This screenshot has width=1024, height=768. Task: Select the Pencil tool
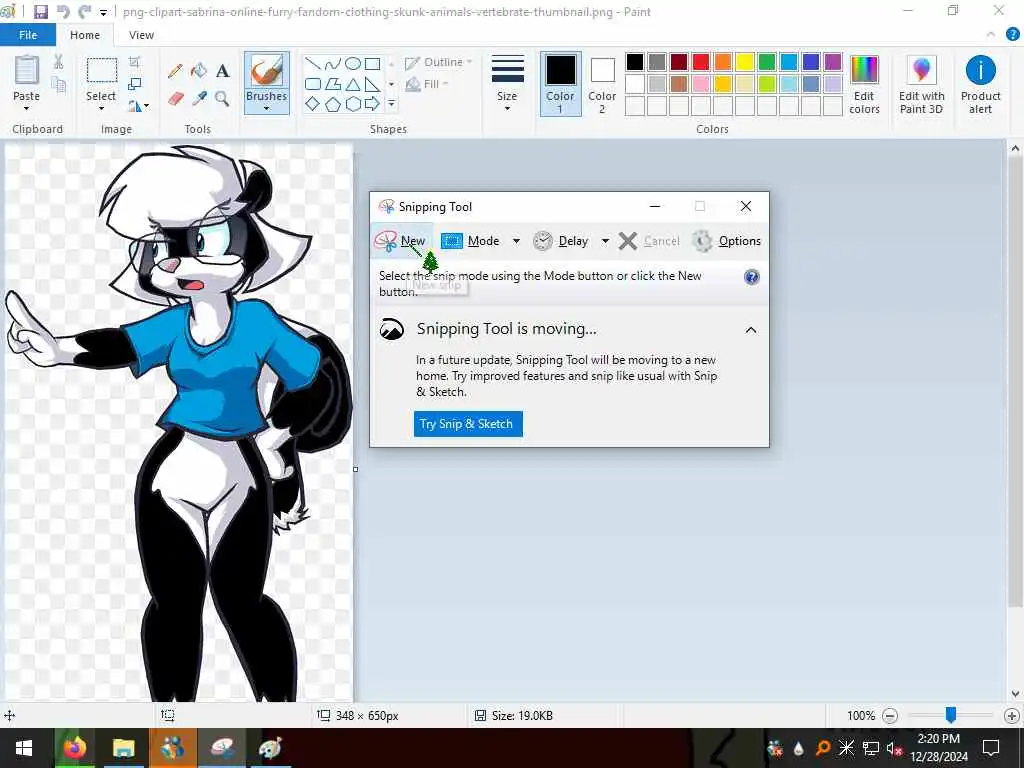click(175, 71)
